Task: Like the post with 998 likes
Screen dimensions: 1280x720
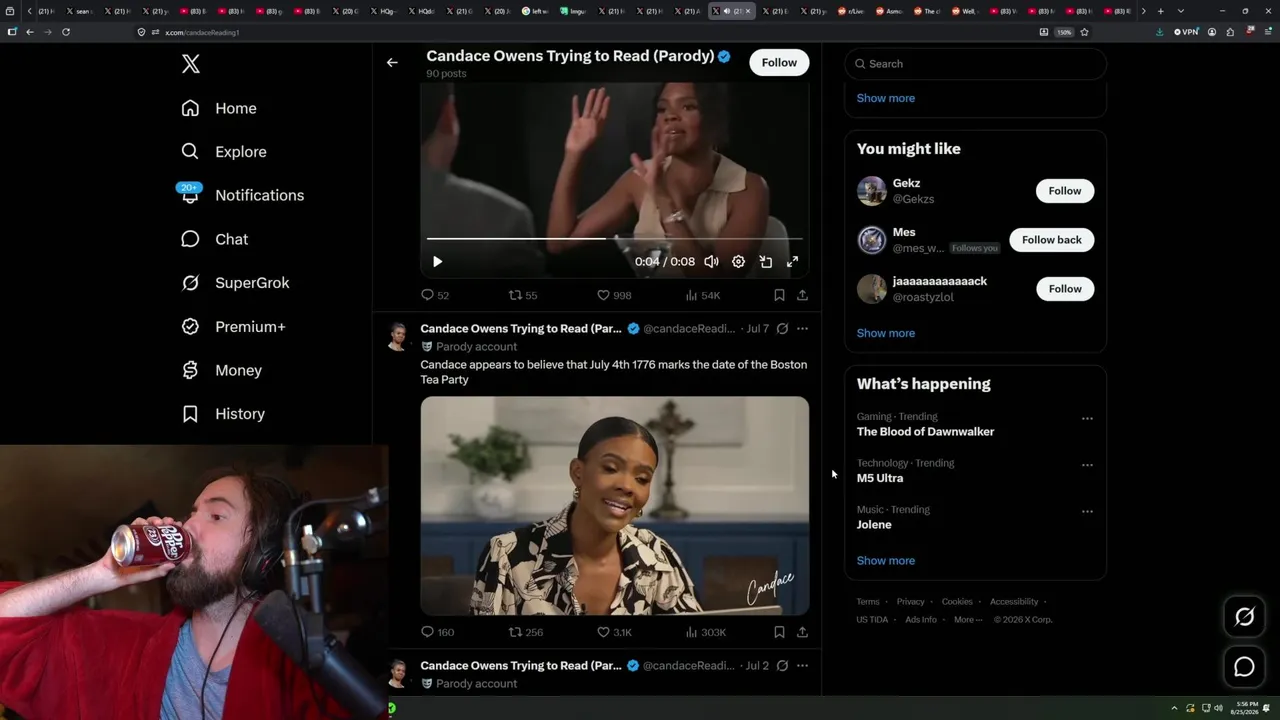Action: [613, 295]
